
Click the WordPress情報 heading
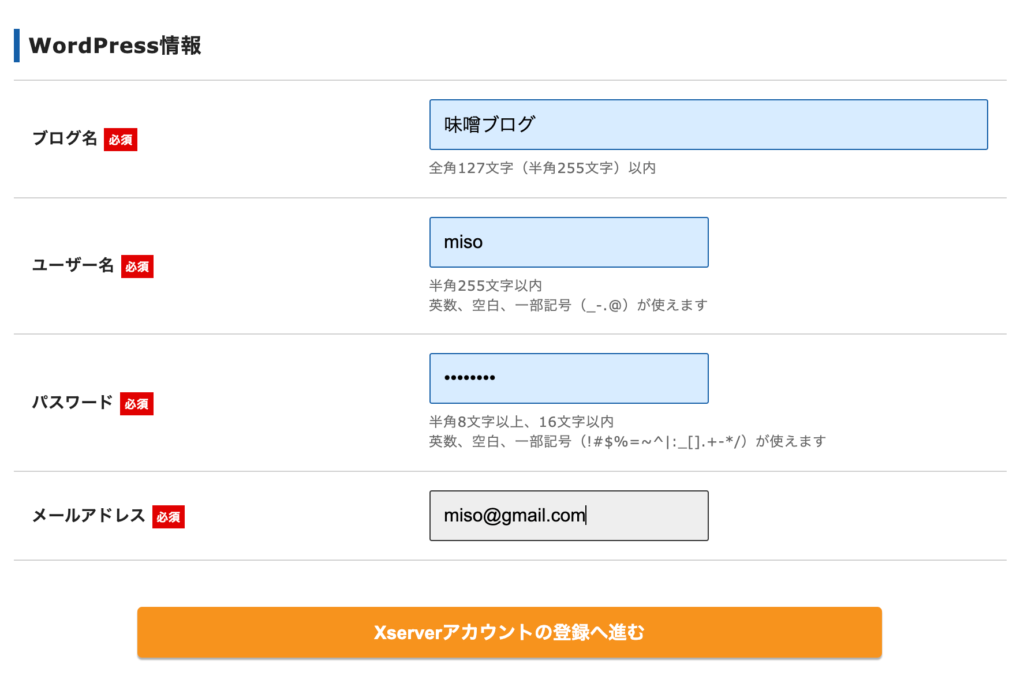115,46
